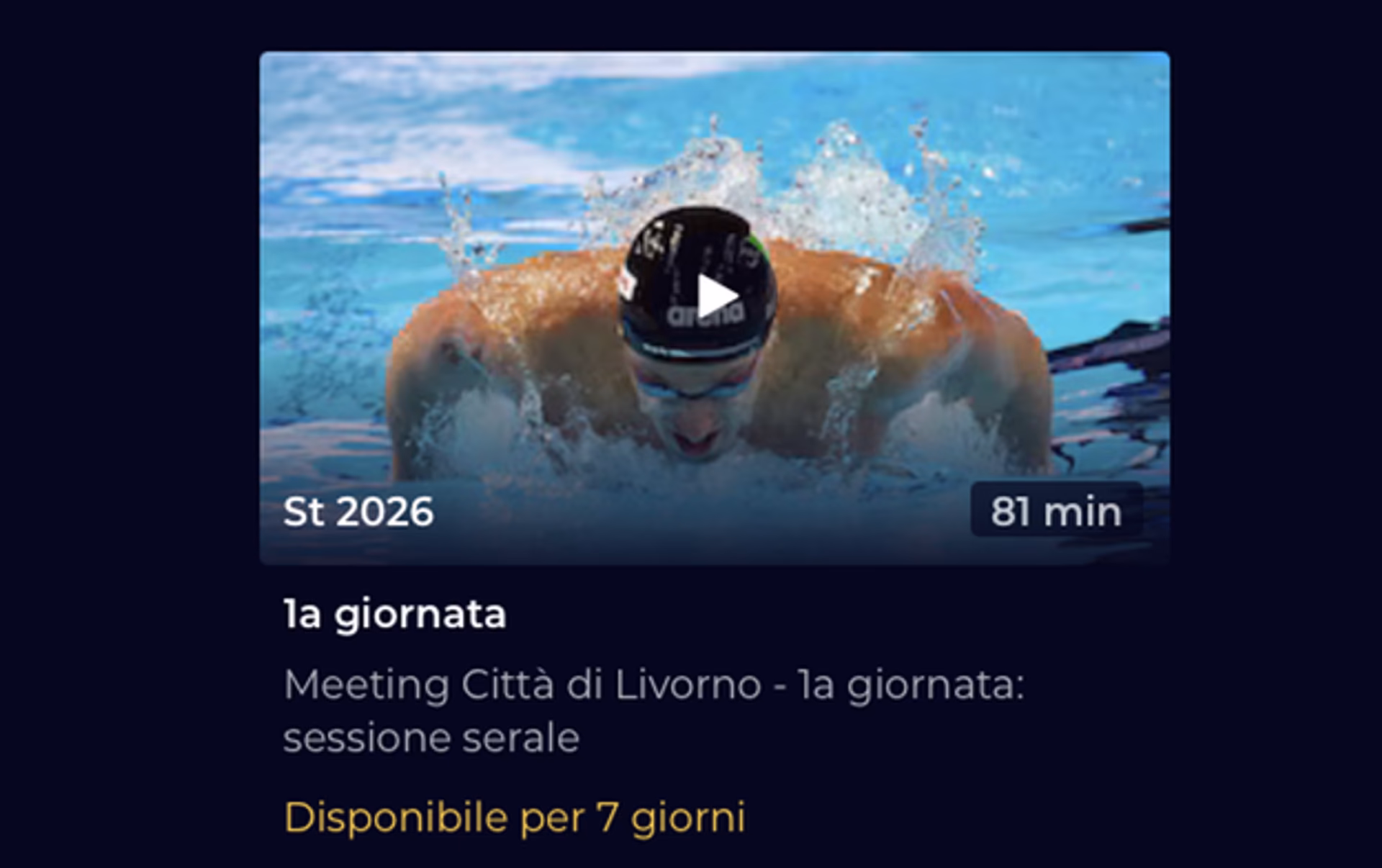Viewport: 1382px width, 868px height.
Task: Click the arena logo on the swim cap
Action: (x=706, y=315)
